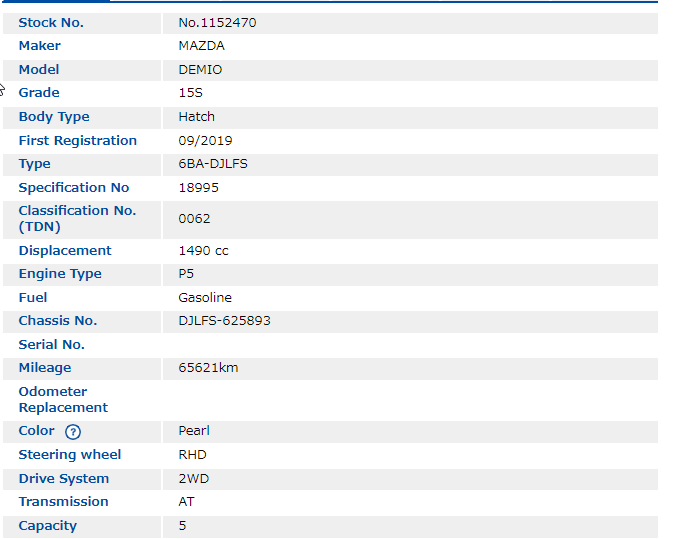This screenshot has width=674, height=539.
Task: Click the Drive System value 2WD
Action: (x=193, y=479)
